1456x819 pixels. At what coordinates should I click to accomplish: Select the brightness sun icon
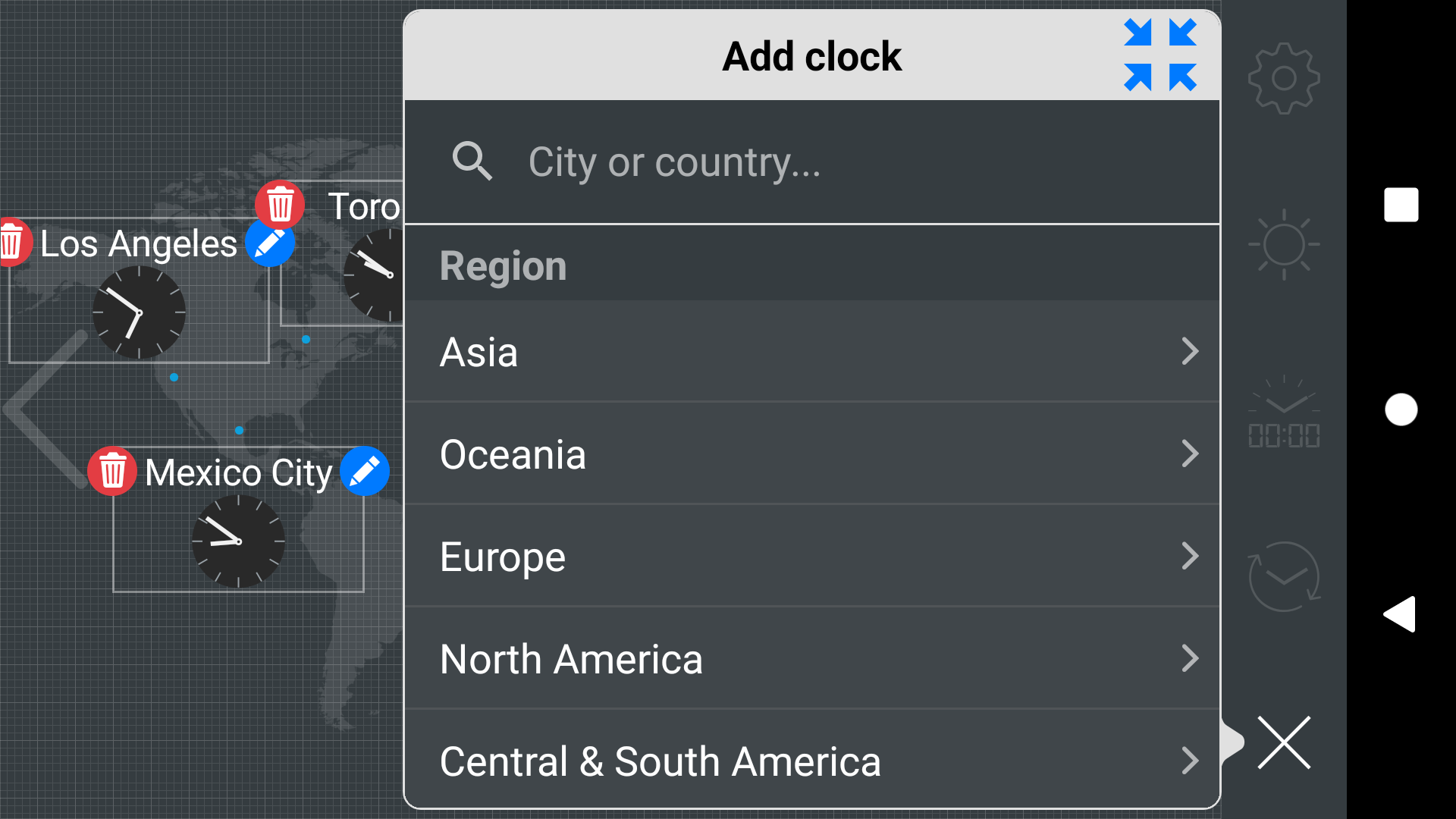click(x=1283, y=244)
